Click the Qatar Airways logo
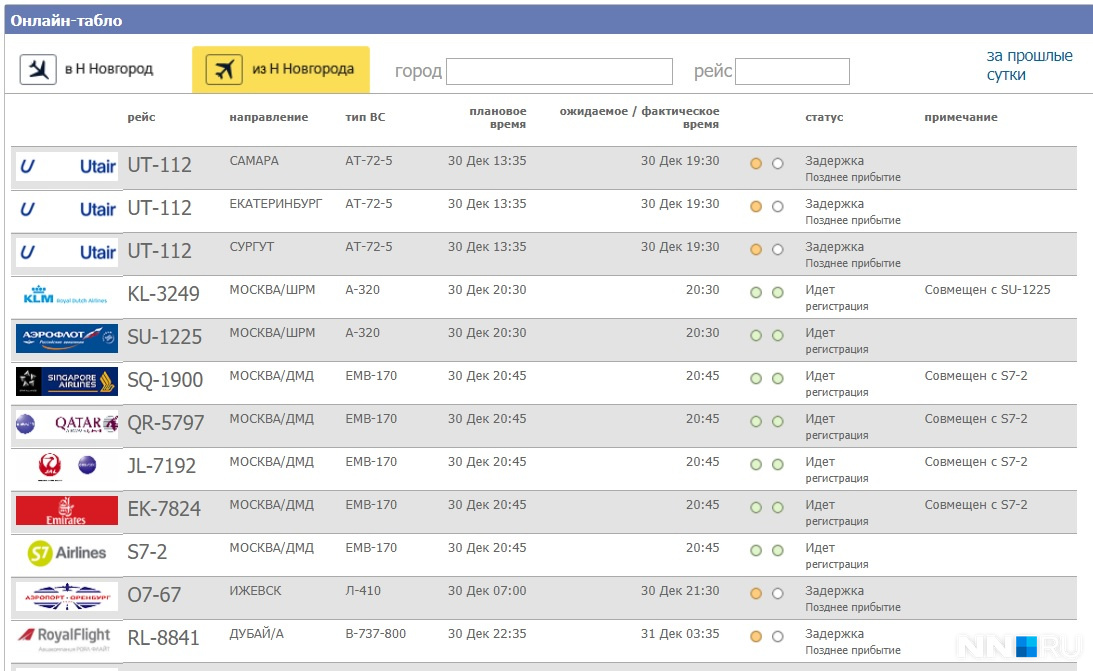Image resolution: width=1093 pixels, height=671 pixels. (x=67, y=424)
